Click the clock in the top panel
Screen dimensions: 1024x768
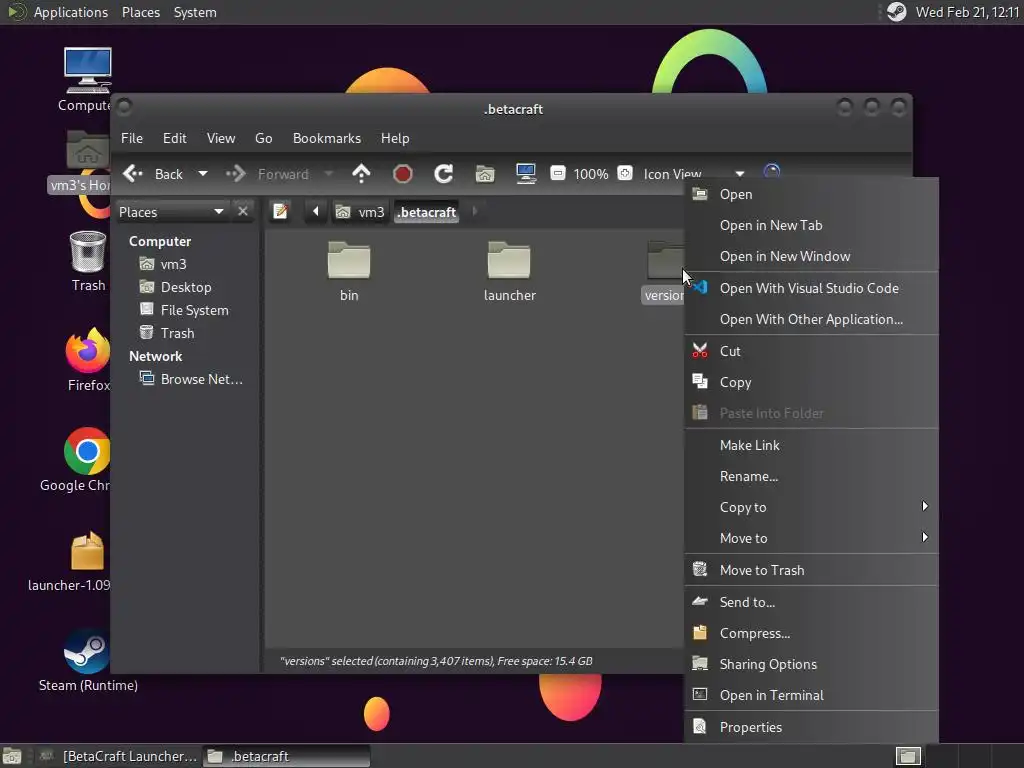(967, 12)
